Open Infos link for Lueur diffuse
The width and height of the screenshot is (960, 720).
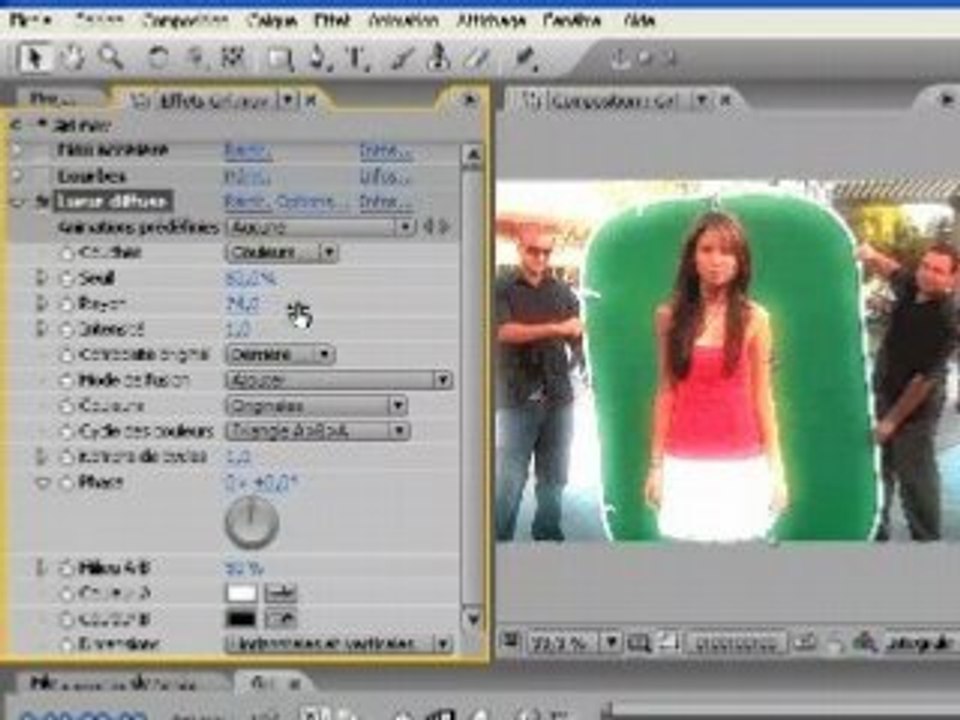386,201
